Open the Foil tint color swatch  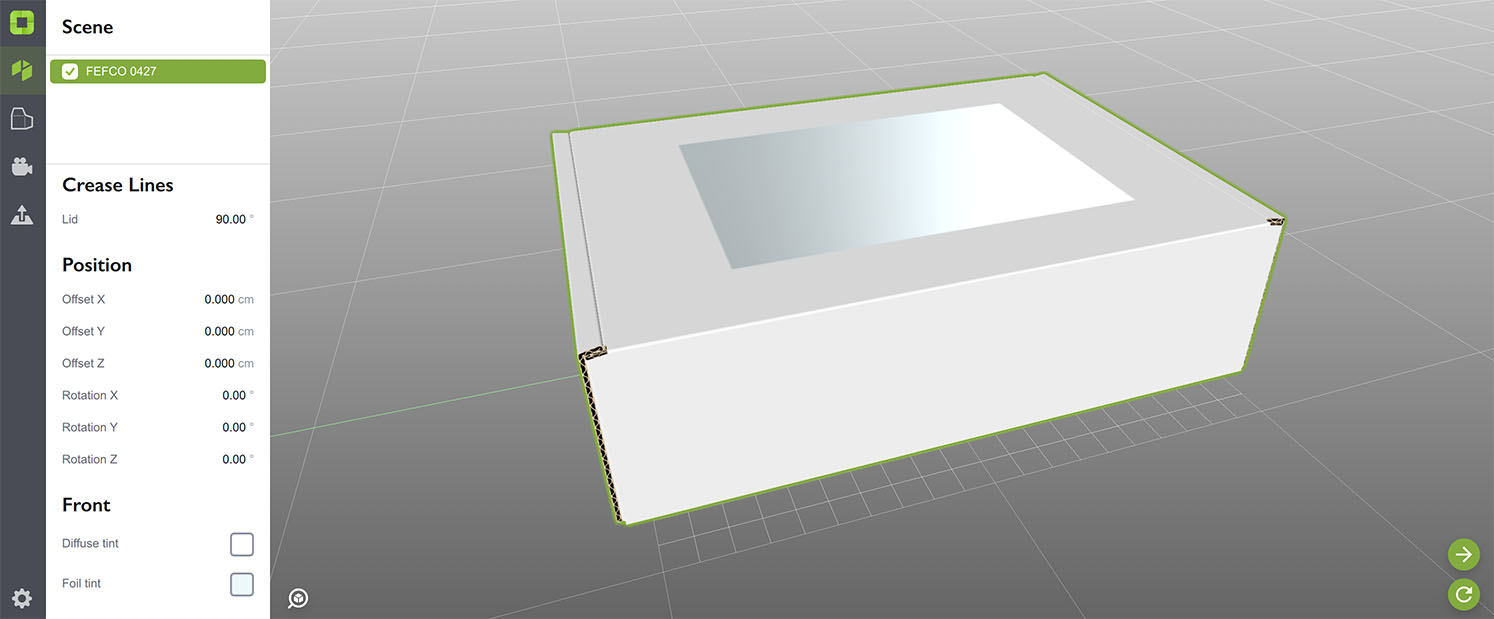point(242,584)
